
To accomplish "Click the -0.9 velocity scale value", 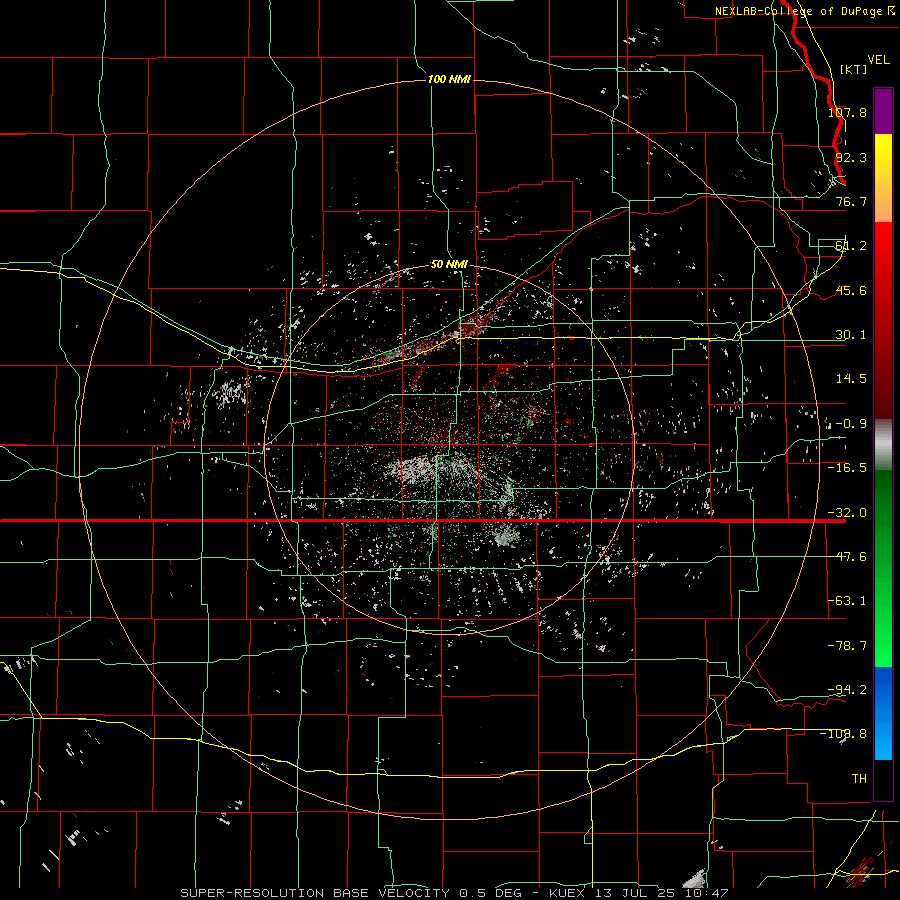I will click(851, 424).
